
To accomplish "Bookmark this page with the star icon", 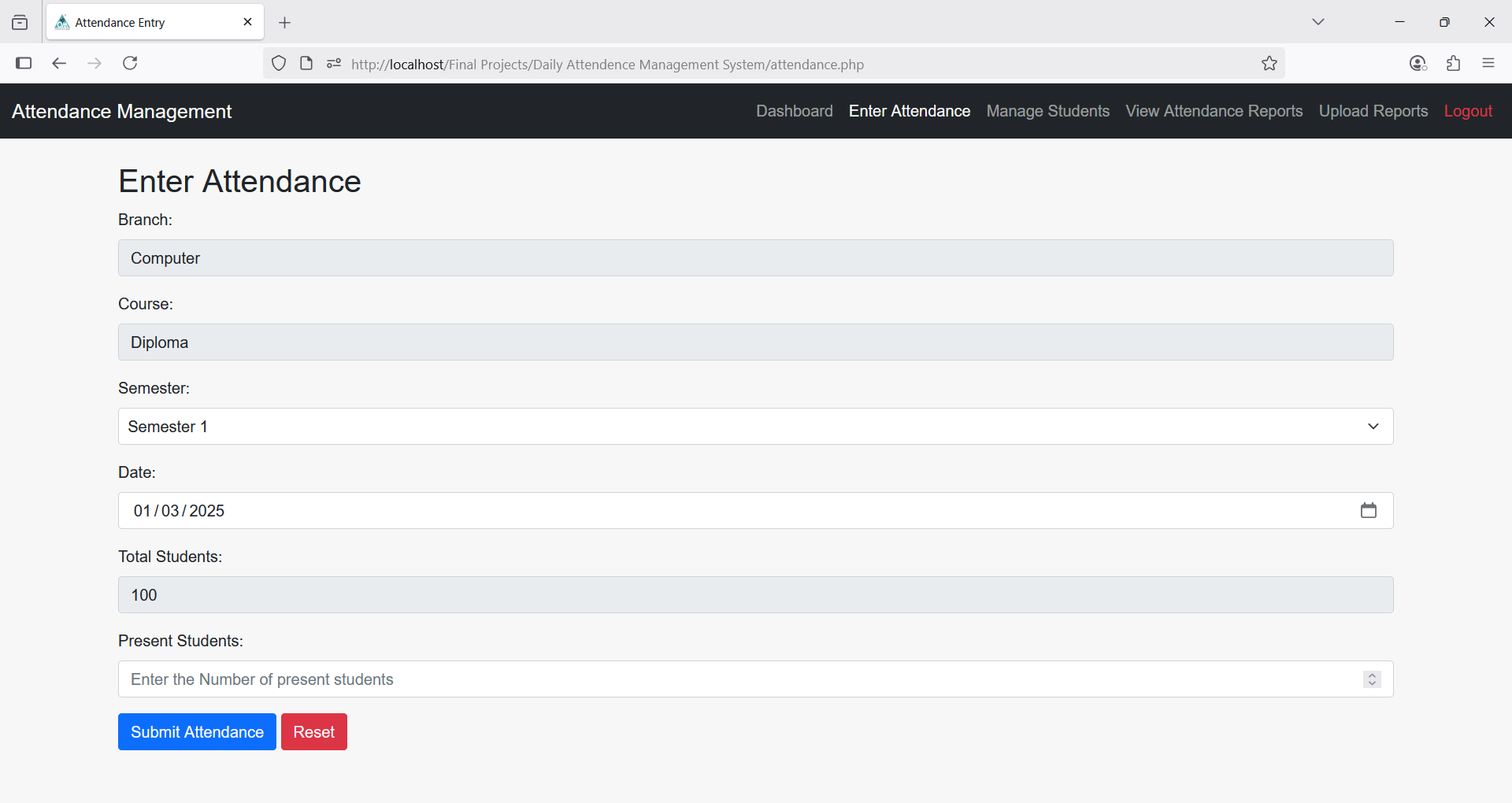I will tap(1269, 64).
